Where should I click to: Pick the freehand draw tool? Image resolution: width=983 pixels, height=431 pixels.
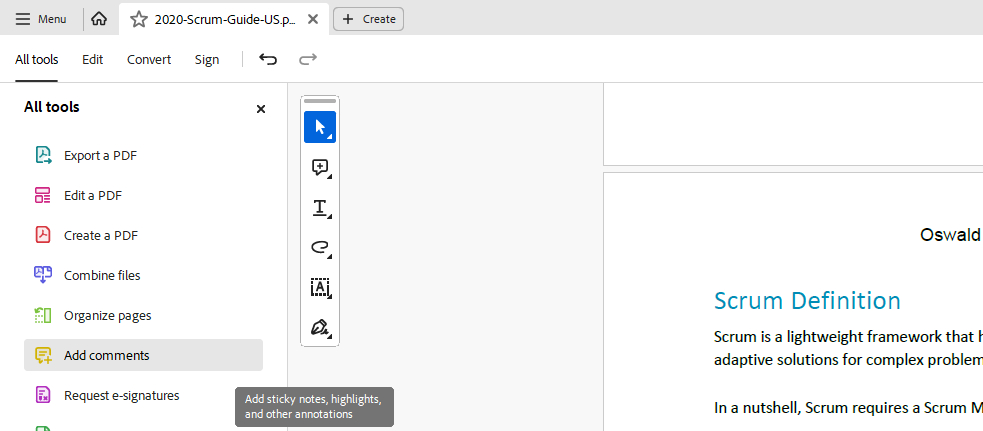click(320, 247)
